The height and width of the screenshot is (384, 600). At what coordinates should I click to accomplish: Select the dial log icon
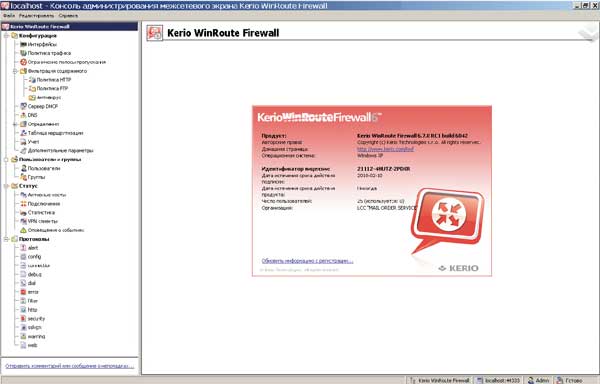(x=23, y=283)
